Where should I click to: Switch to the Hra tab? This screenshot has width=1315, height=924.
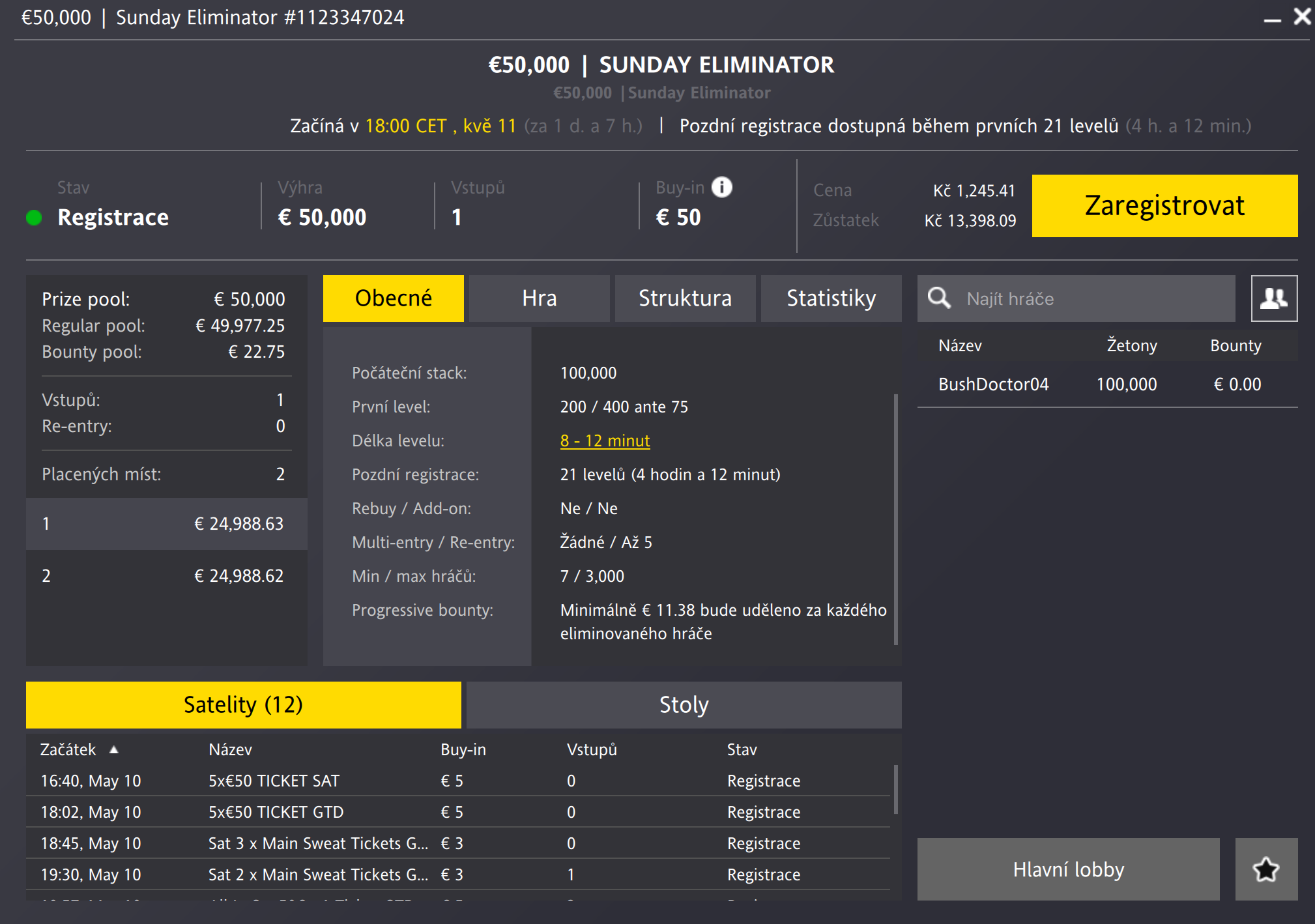[x=539, y=298]
